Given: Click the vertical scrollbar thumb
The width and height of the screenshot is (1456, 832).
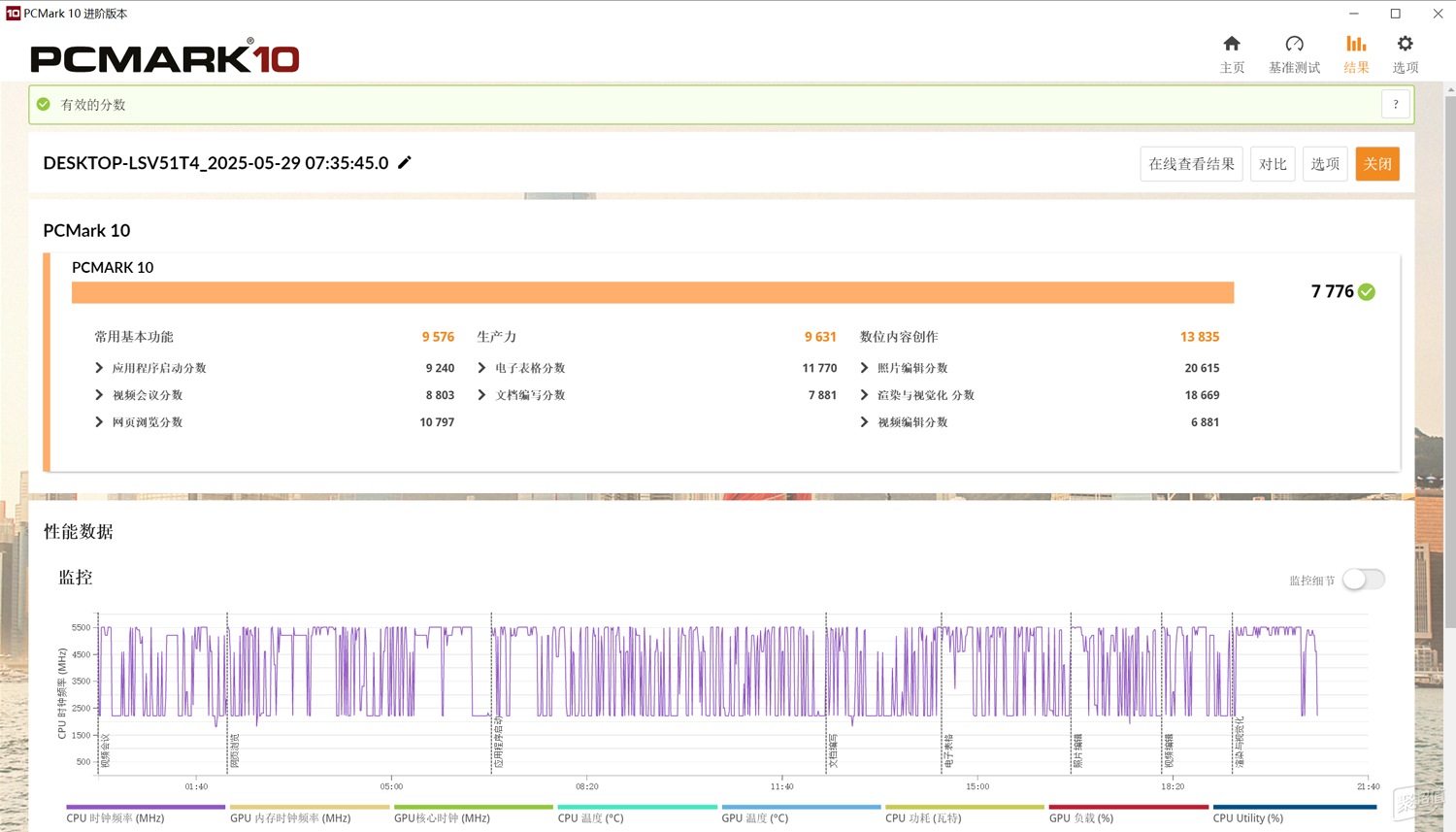Looking at the screenshot, I should (1450, 361).
